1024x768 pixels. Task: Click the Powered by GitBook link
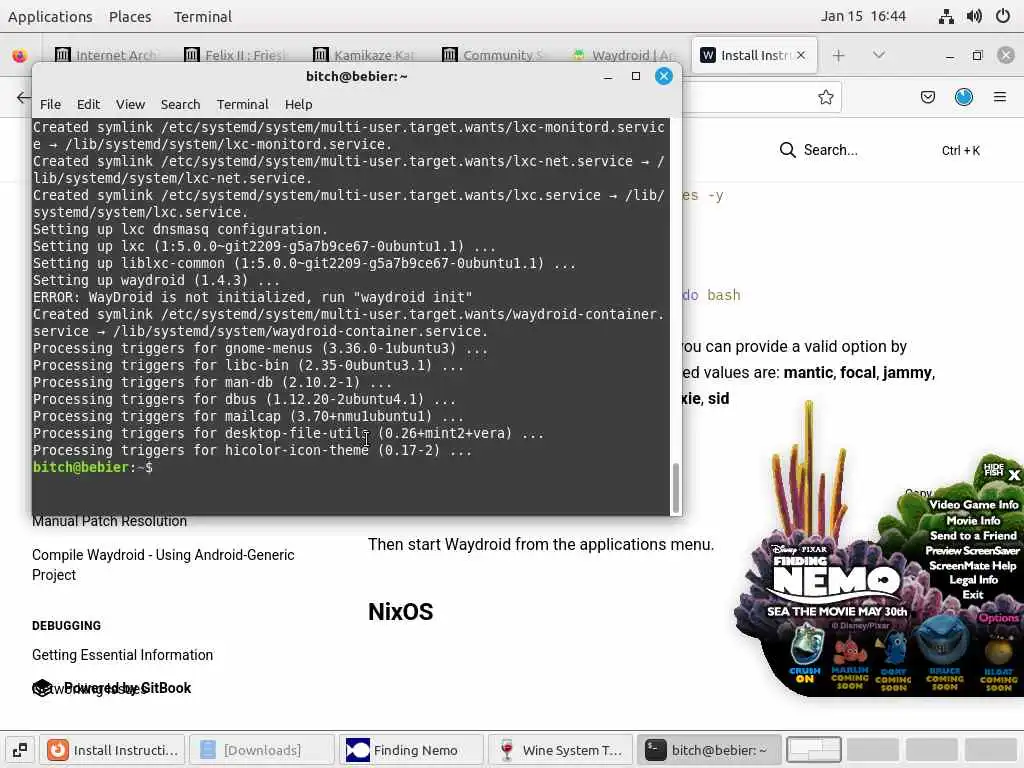112,688
